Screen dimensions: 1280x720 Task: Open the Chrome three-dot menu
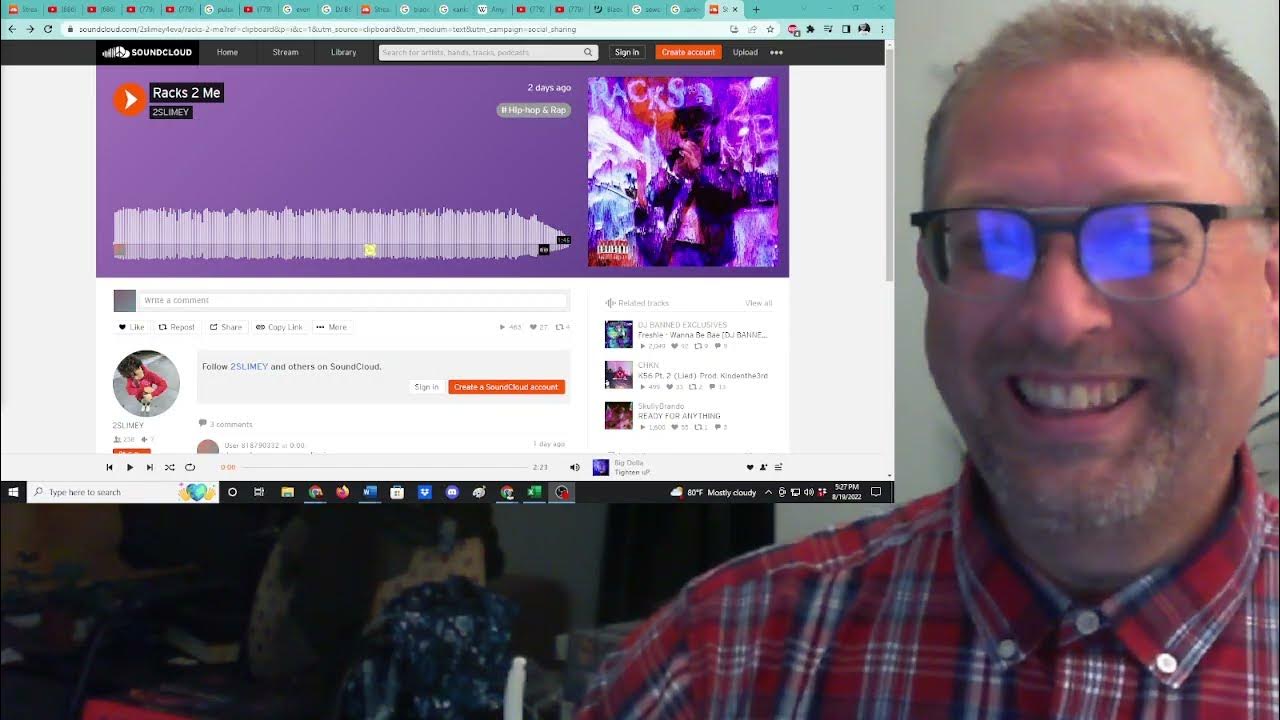882,29
